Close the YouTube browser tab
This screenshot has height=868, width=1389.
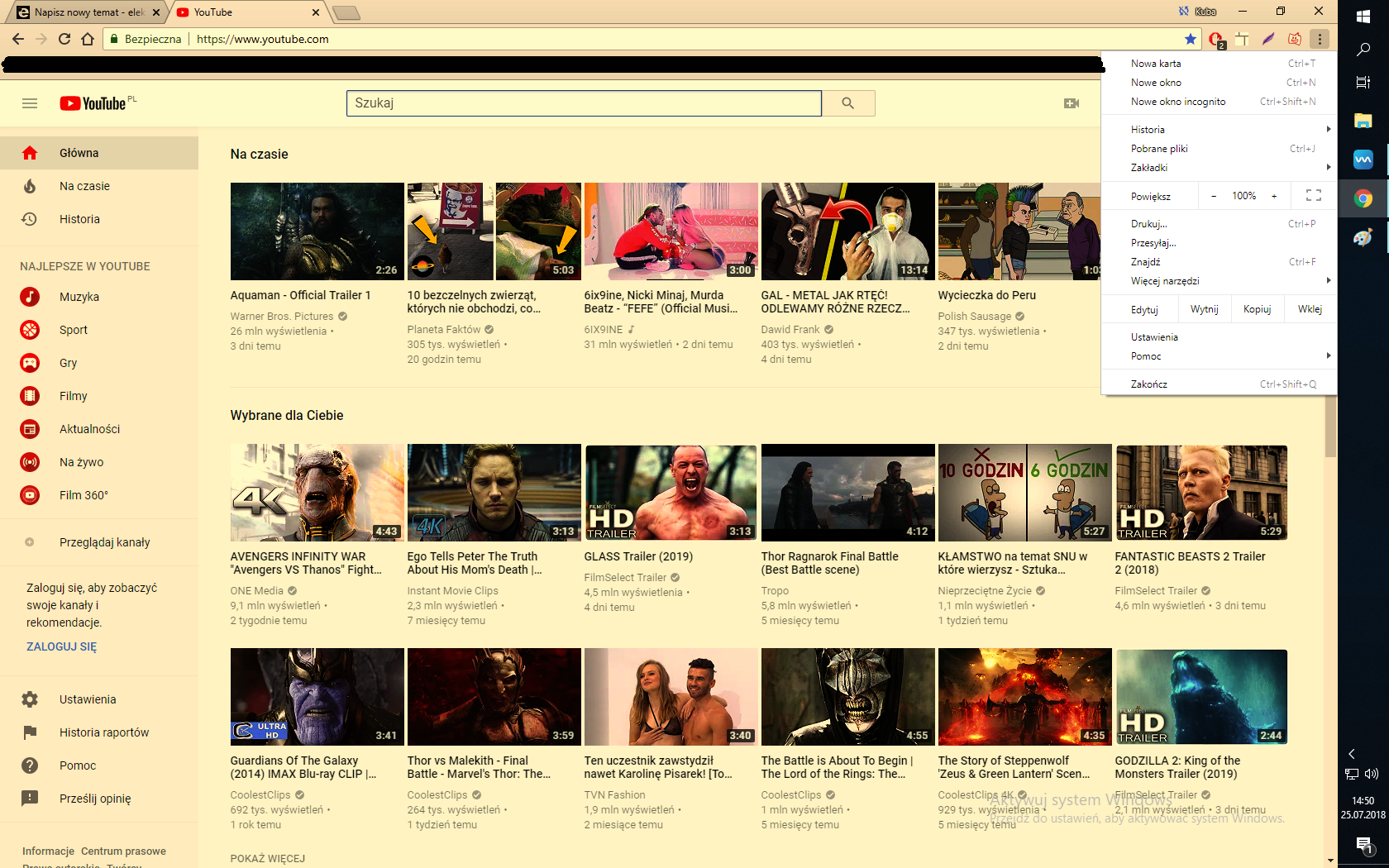(x=315, y=12)
